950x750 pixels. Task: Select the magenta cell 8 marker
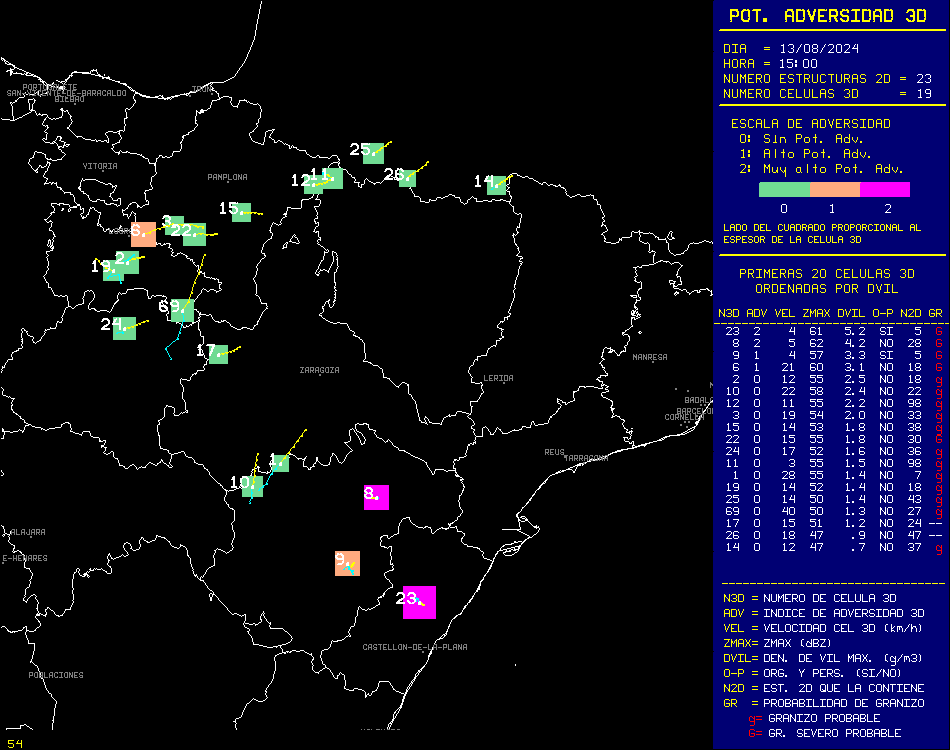pos(376,497)
